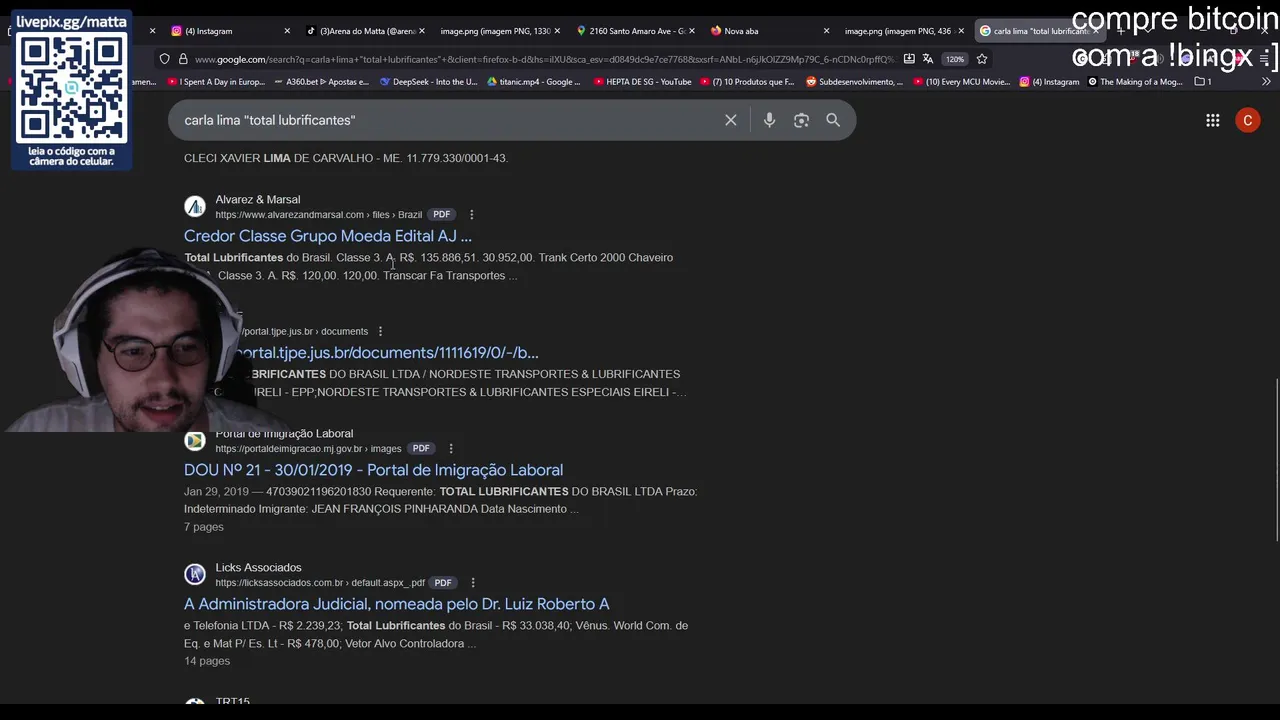
Task: Click the Alvarez & Marsal site favicon
Action: (x=195, y=206)
